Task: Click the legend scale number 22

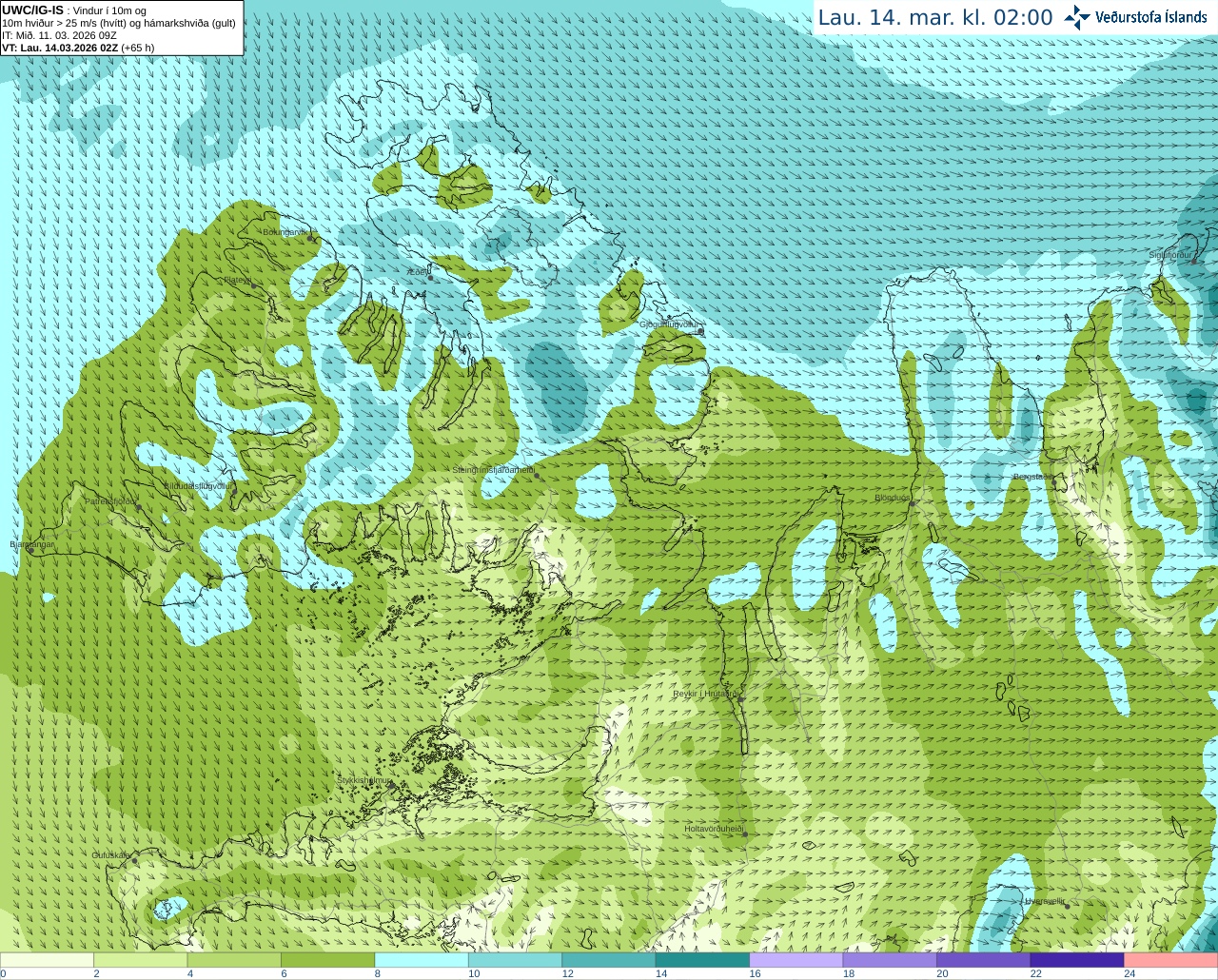Action: coord(1036,973)
